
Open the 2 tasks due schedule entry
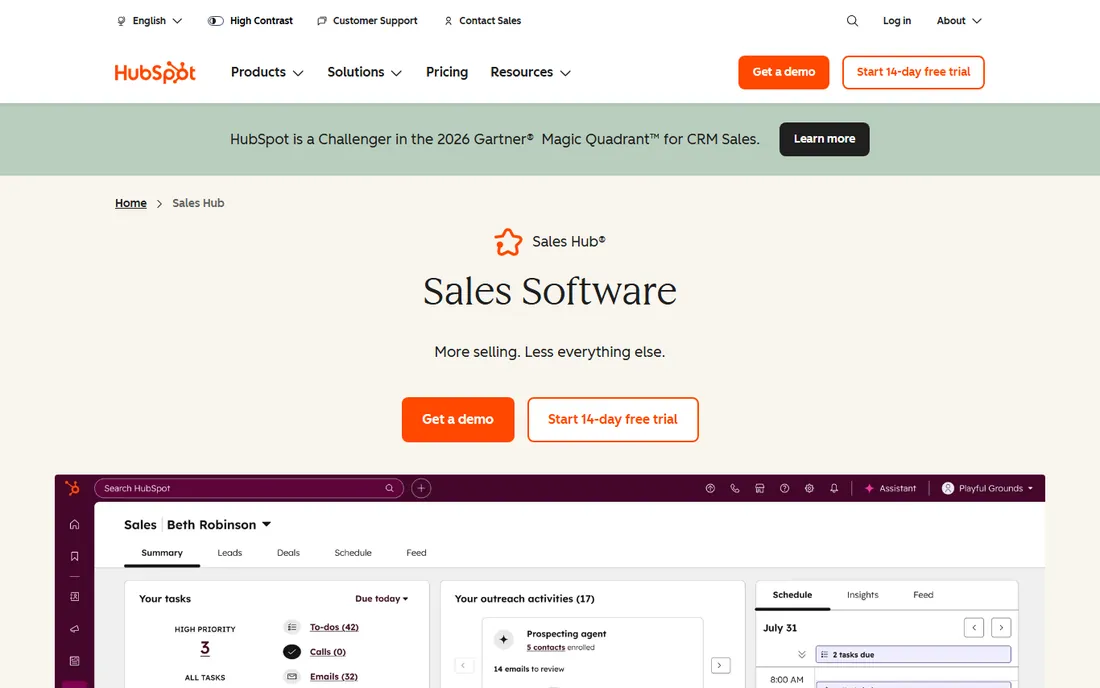coord(913,654)
